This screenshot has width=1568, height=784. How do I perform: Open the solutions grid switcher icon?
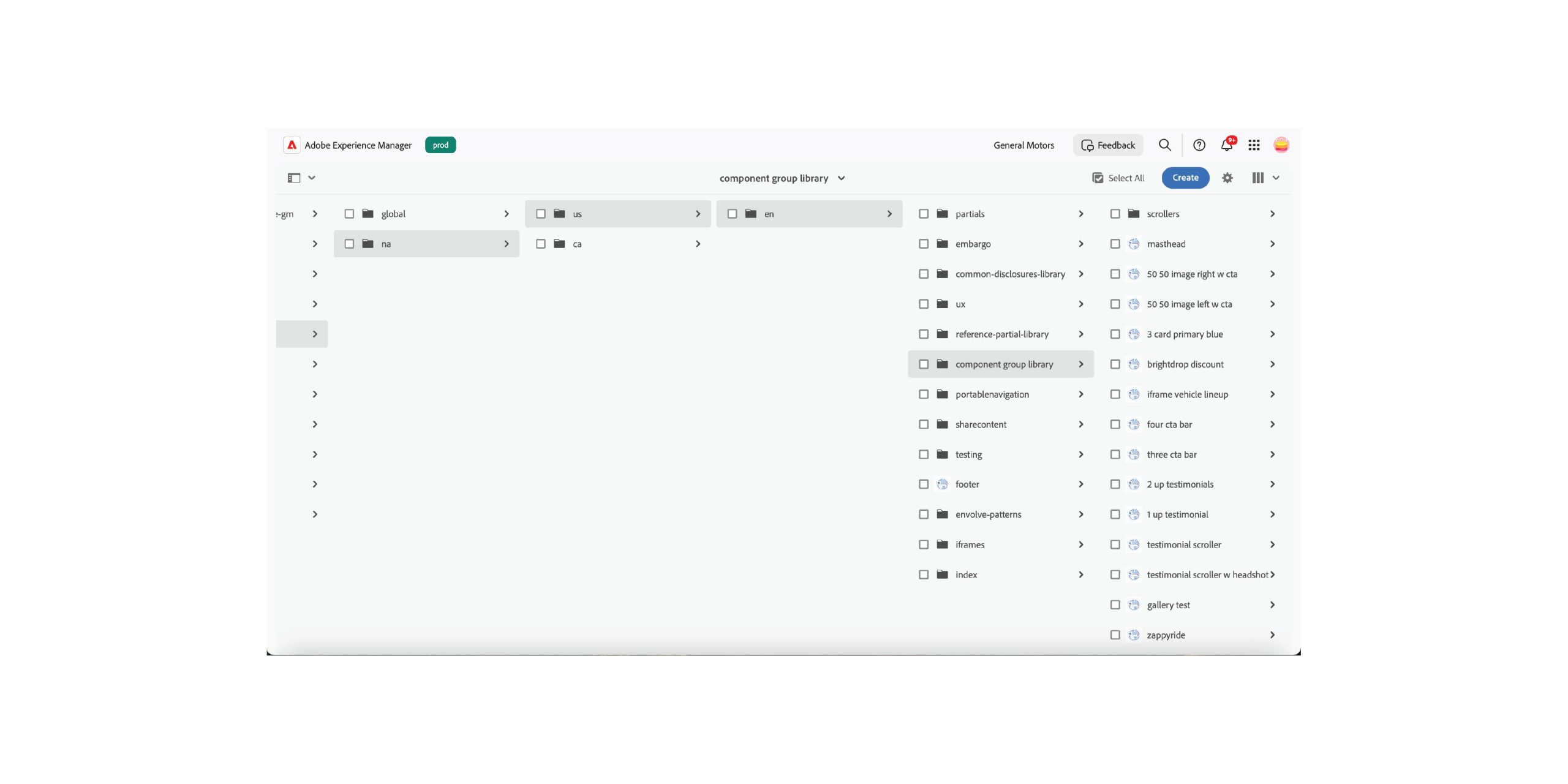(1254, 145)
